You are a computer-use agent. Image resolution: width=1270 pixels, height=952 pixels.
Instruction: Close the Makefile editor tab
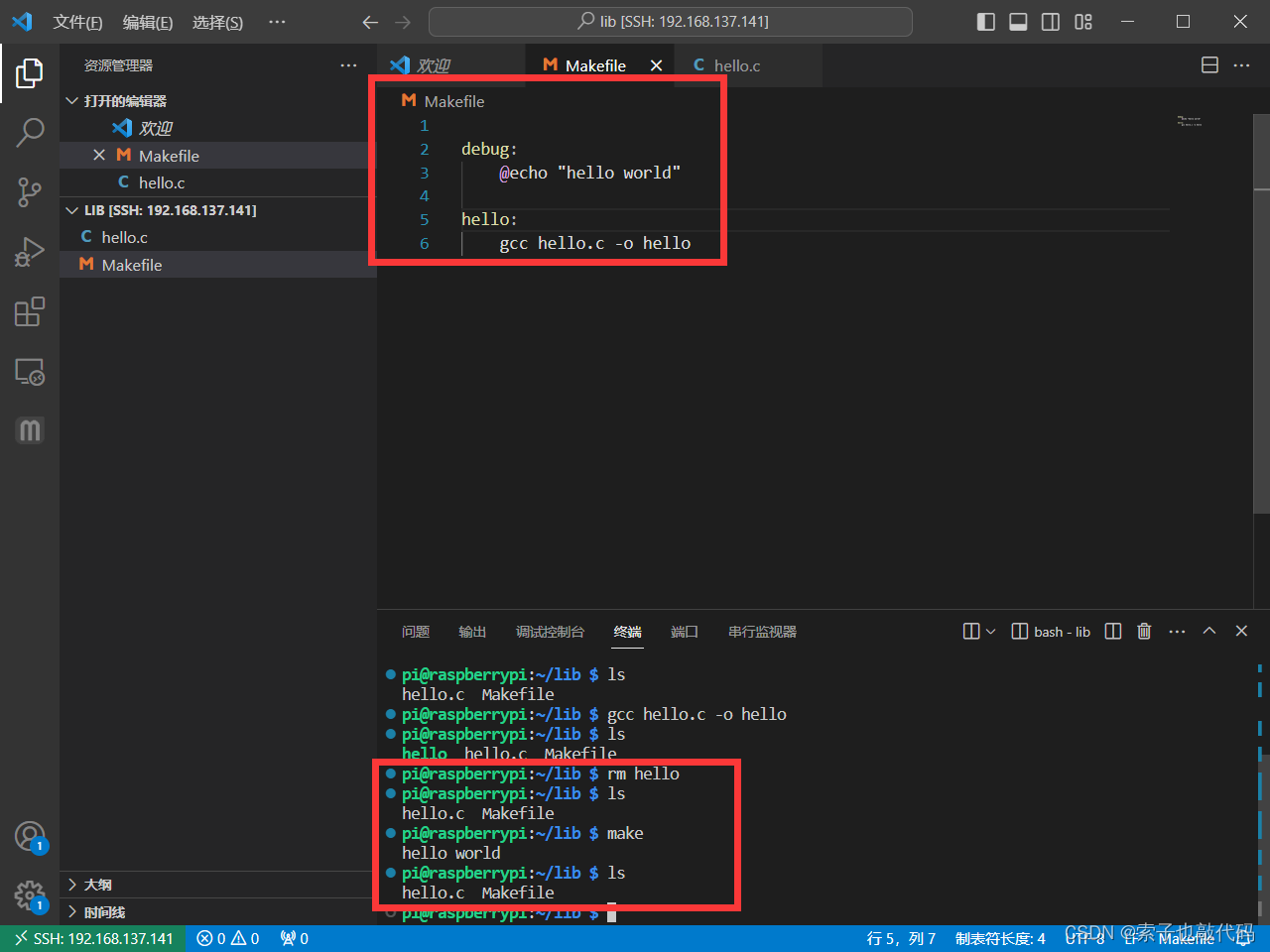(x=656, y=65)
